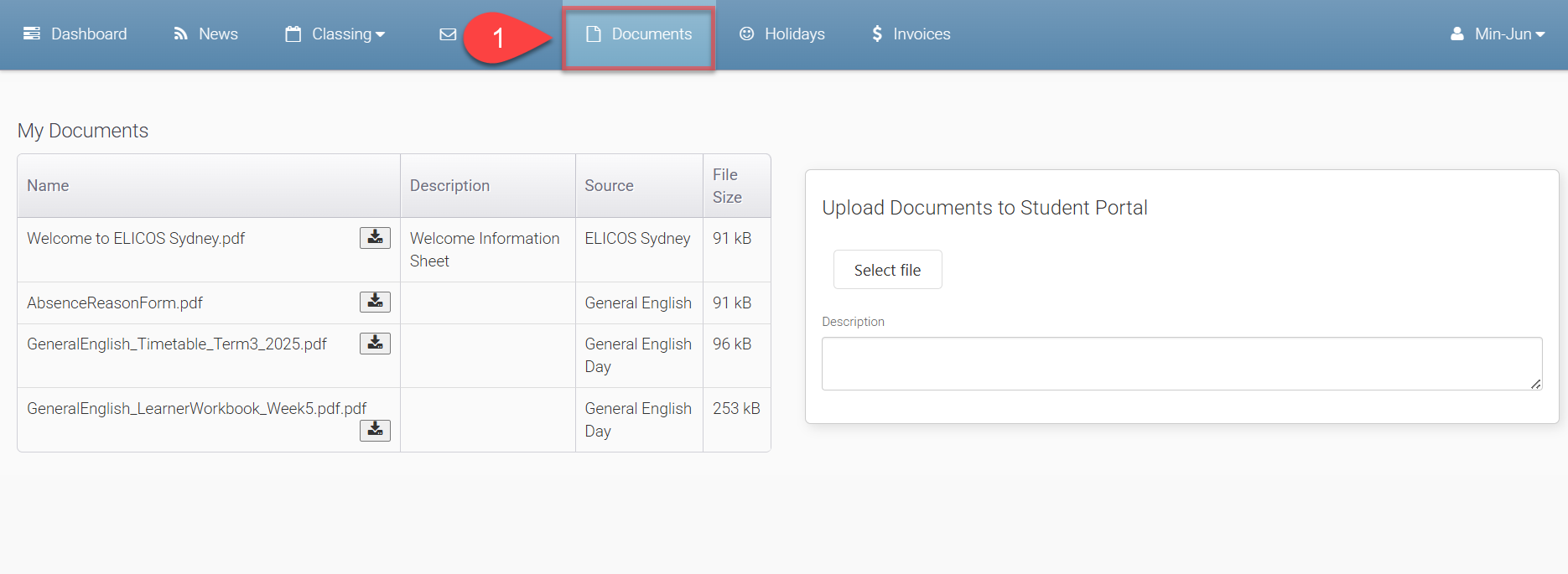Screen dimensions: 1568x574
Task: Download AbsenceReasonForm.pdf file
Action: (375, 302)
